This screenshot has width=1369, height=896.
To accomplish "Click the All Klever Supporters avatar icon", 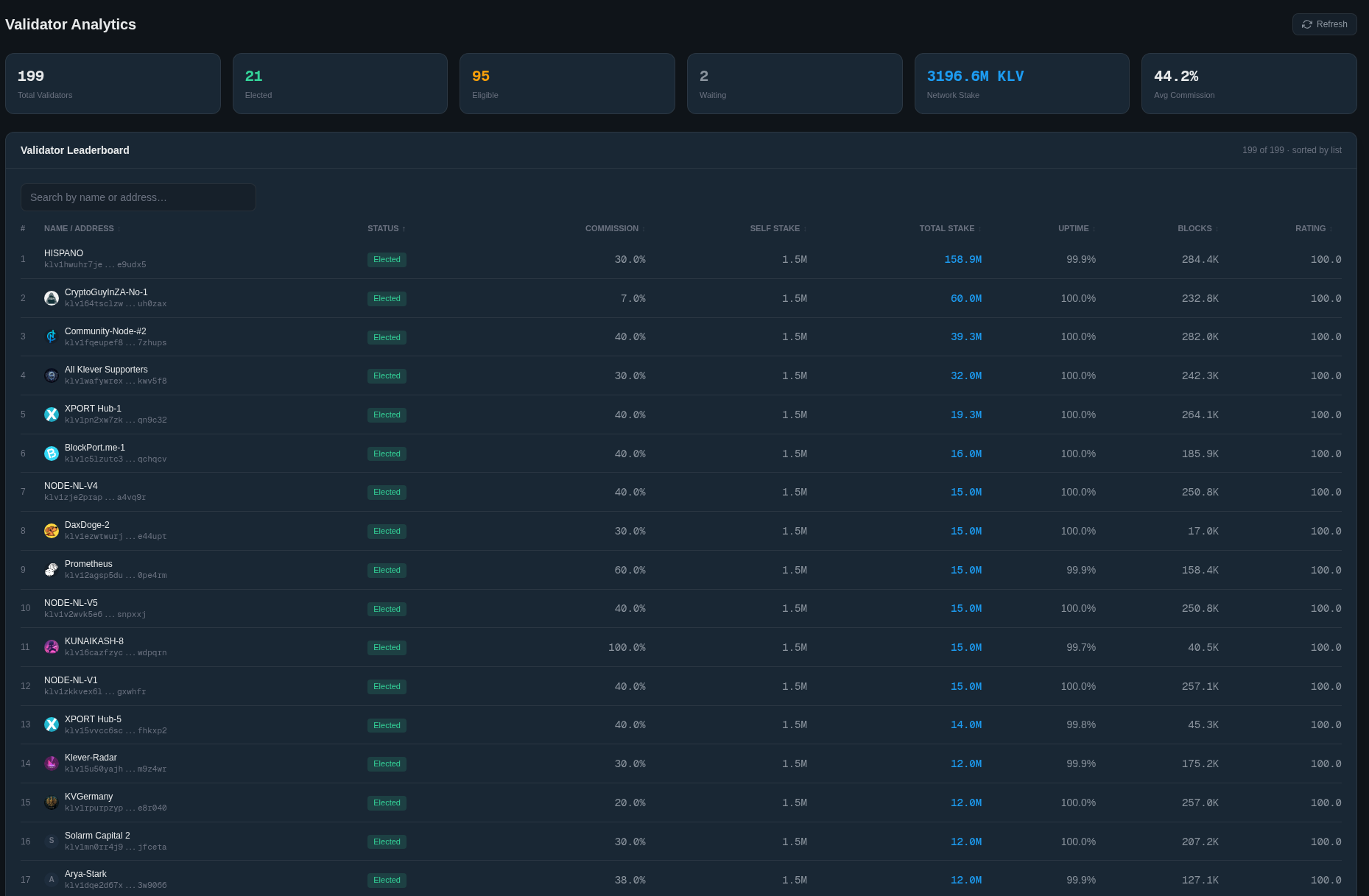I will tap(52, 375).
